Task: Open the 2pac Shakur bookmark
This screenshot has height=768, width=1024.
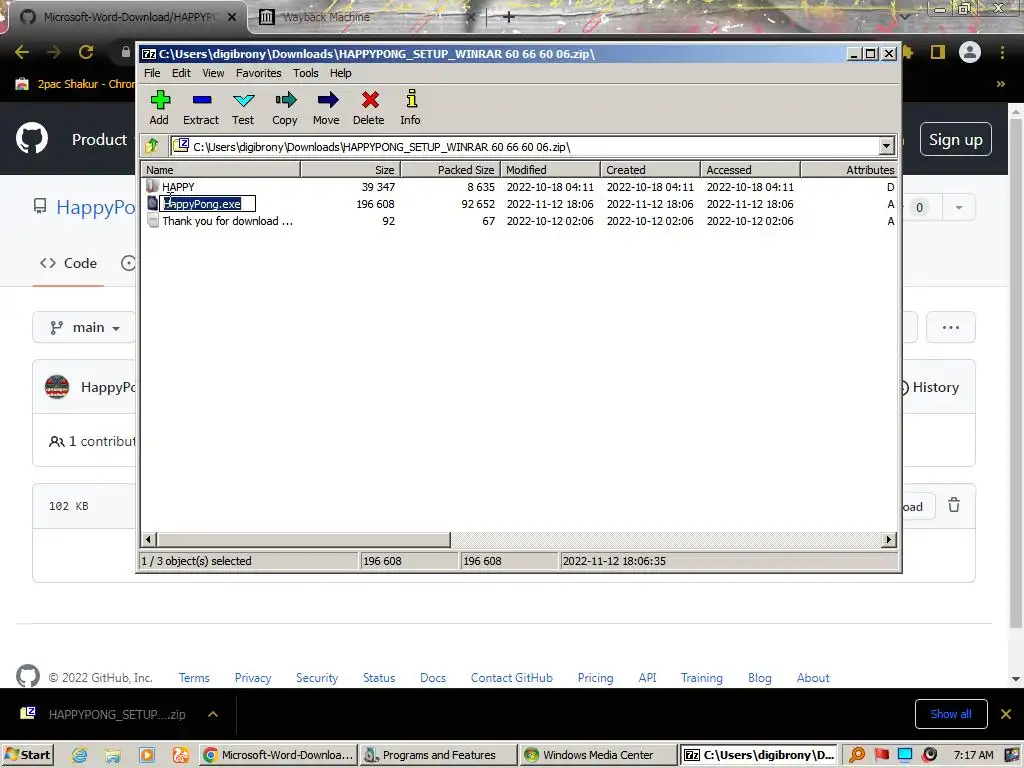Action: [75, 84]
